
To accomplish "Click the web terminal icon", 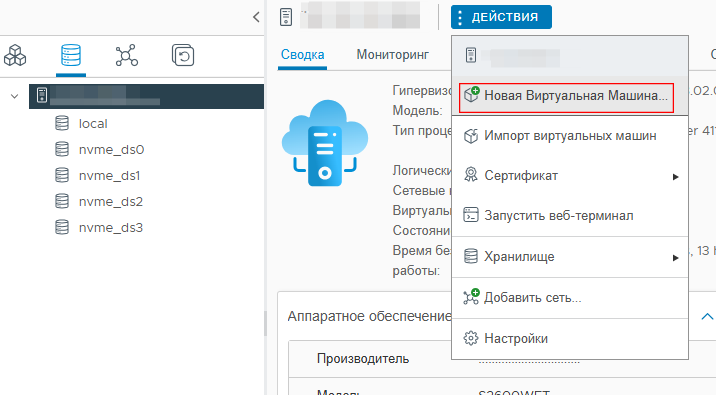I will [471, 215].
